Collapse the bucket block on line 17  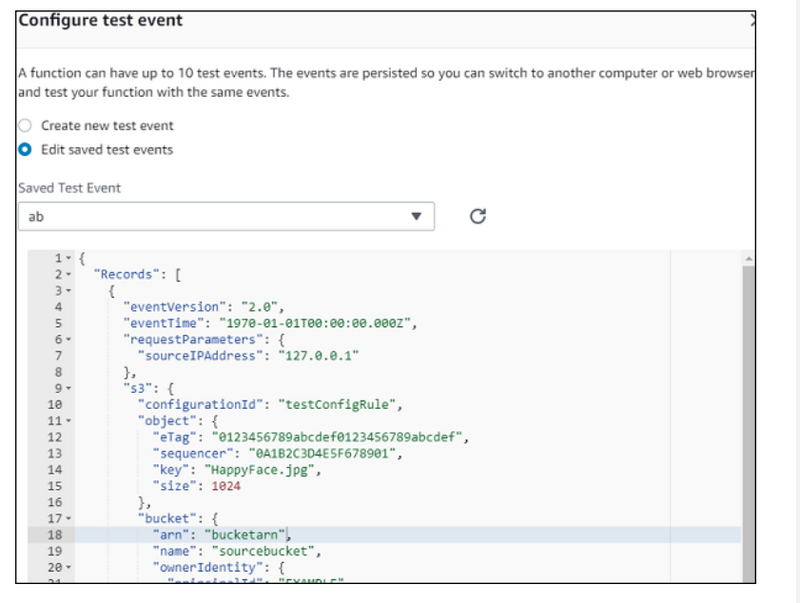pos(69,519)
